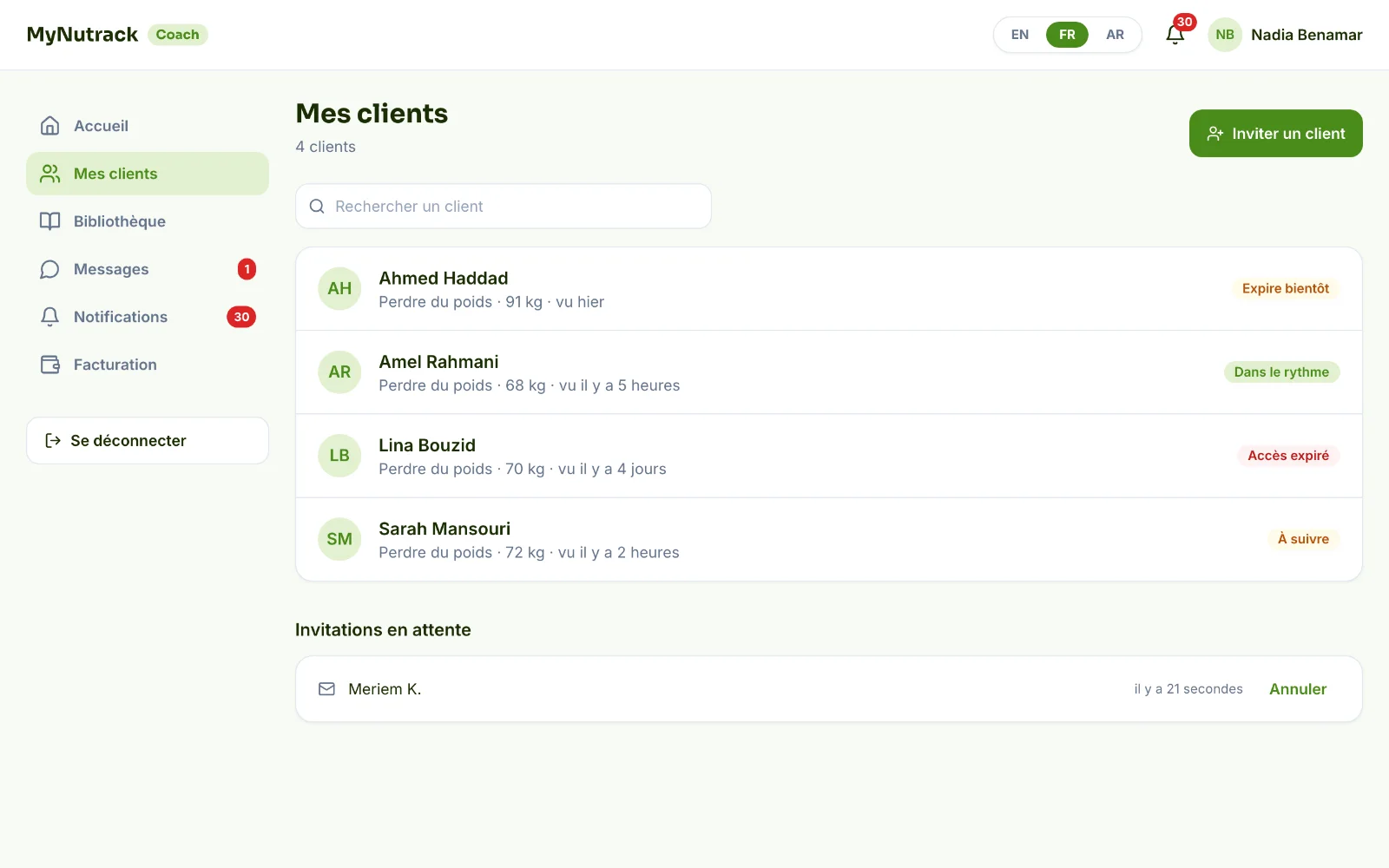Click the Dans le rythme status badge
This screenshot has height=868, width=1389.
(x=1281, y=372)
